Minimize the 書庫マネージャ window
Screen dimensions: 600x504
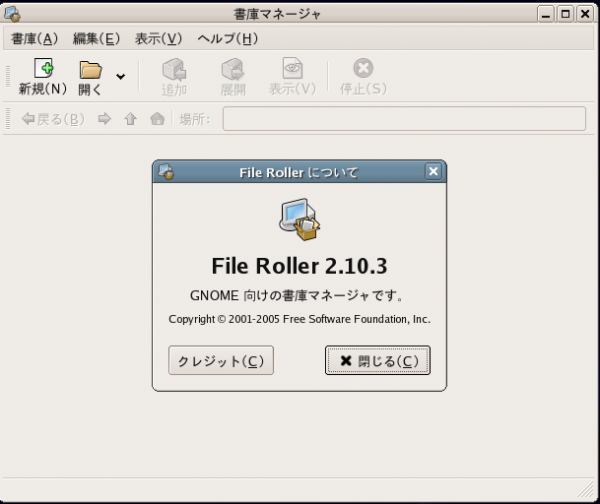pos(546,15)
